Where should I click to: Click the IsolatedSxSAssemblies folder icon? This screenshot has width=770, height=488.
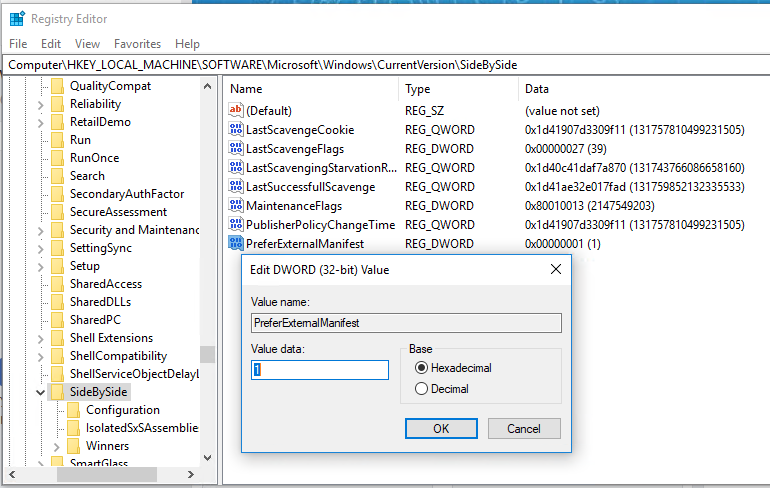pos(74,428)
